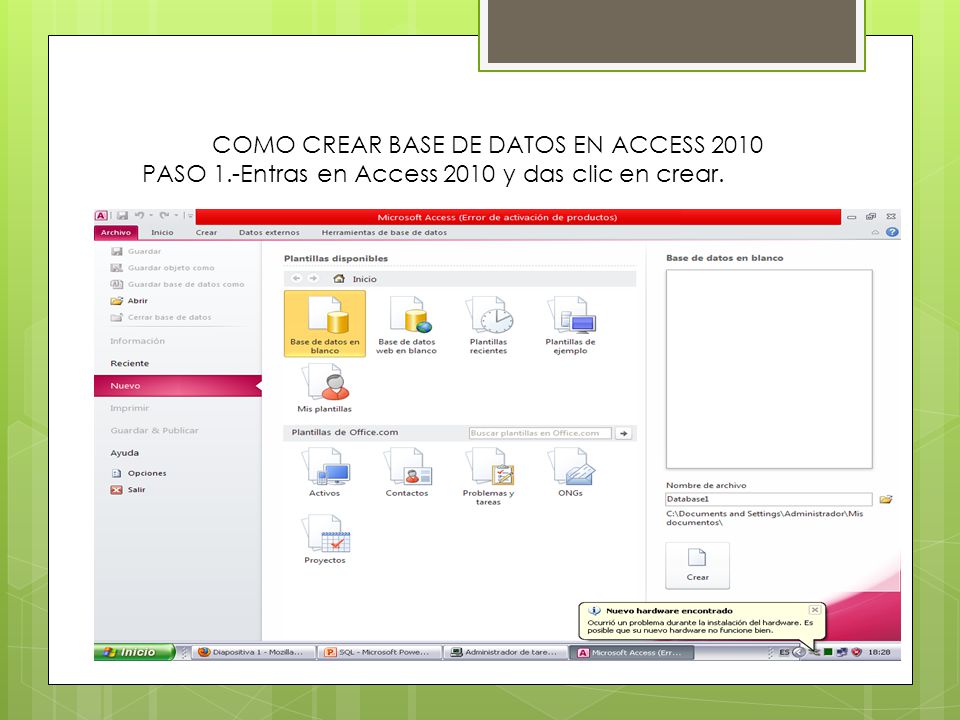Select the Contactos template
The width and height of the screenshot is (960, 720).
pos(407,471)
